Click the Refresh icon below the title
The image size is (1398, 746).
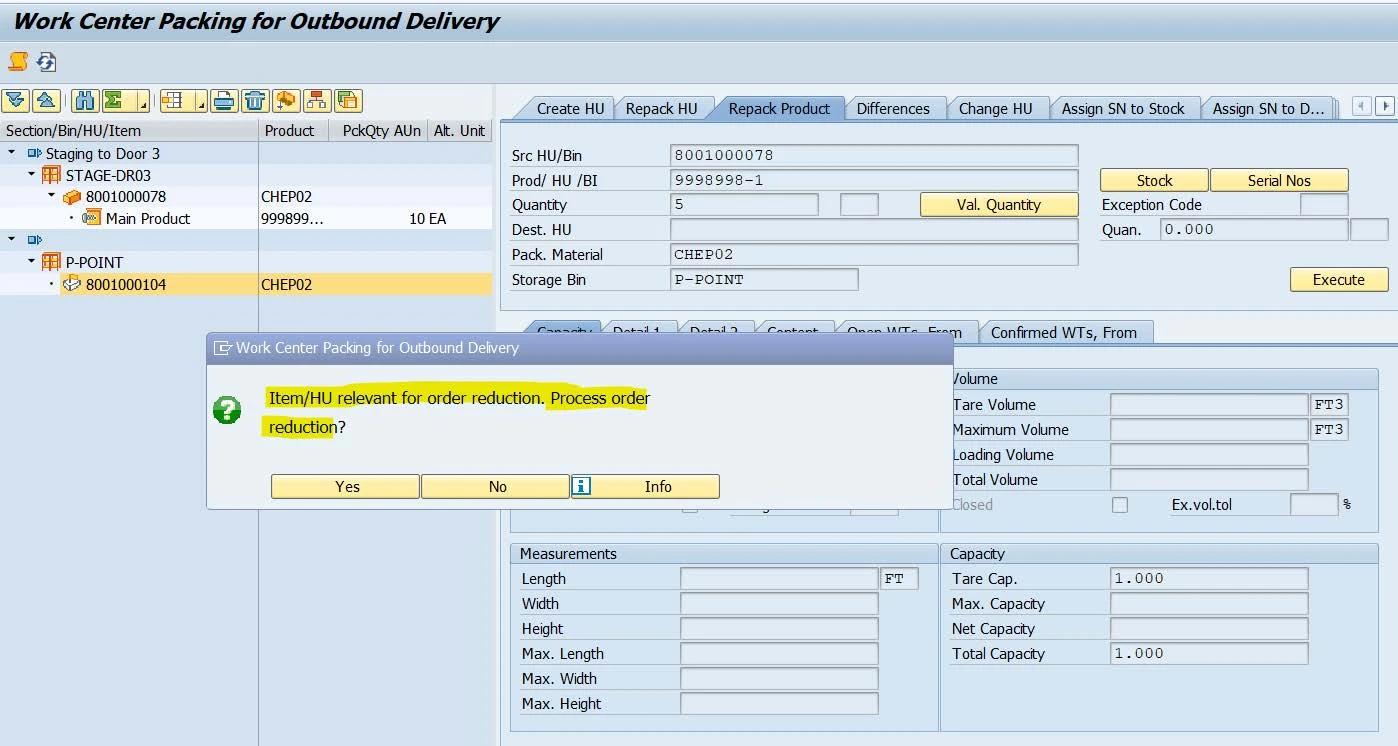pos(46,62)
